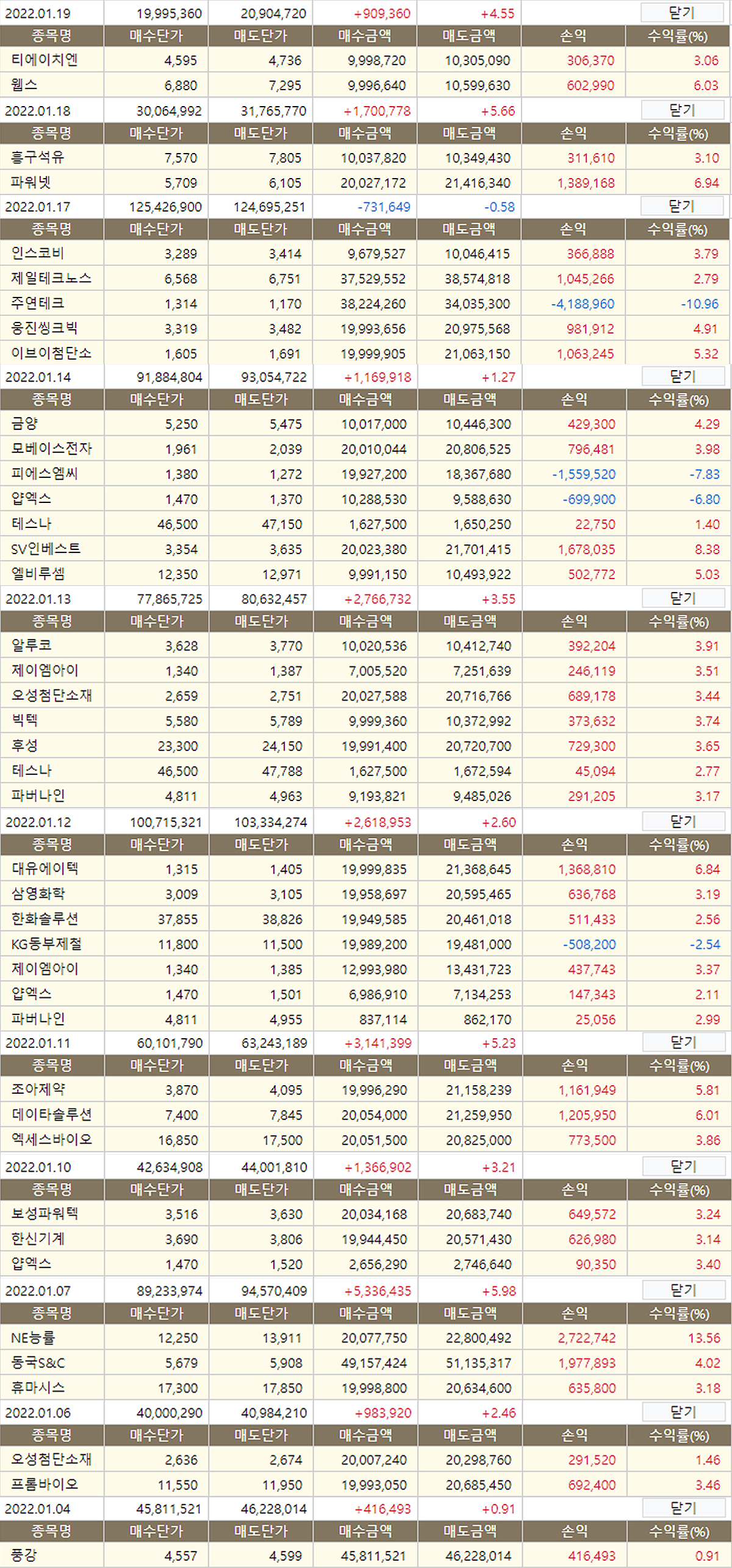Viewport: 732px width, 1568px height.
Task: Click the 2,722,742 profit value
Action: [x=587, y=1338]
